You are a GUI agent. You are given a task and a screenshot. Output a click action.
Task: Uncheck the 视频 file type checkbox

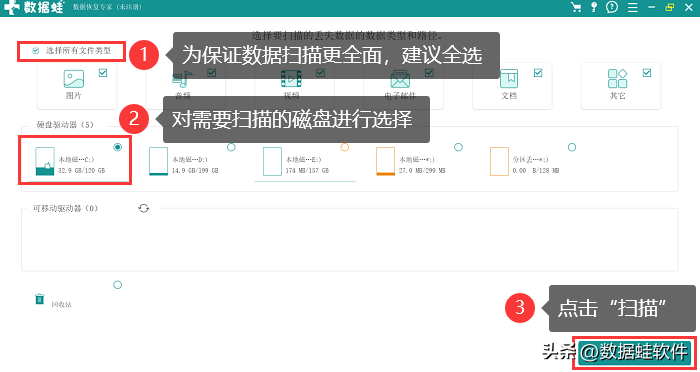click(x=321, y=73)
